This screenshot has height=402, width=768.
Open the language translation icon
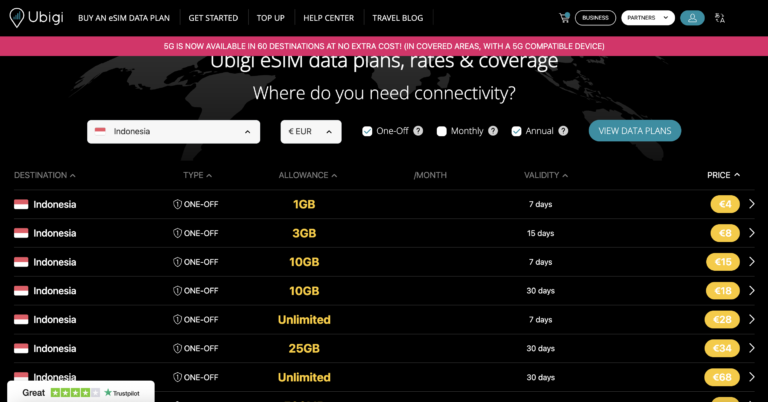pos(720,18)
